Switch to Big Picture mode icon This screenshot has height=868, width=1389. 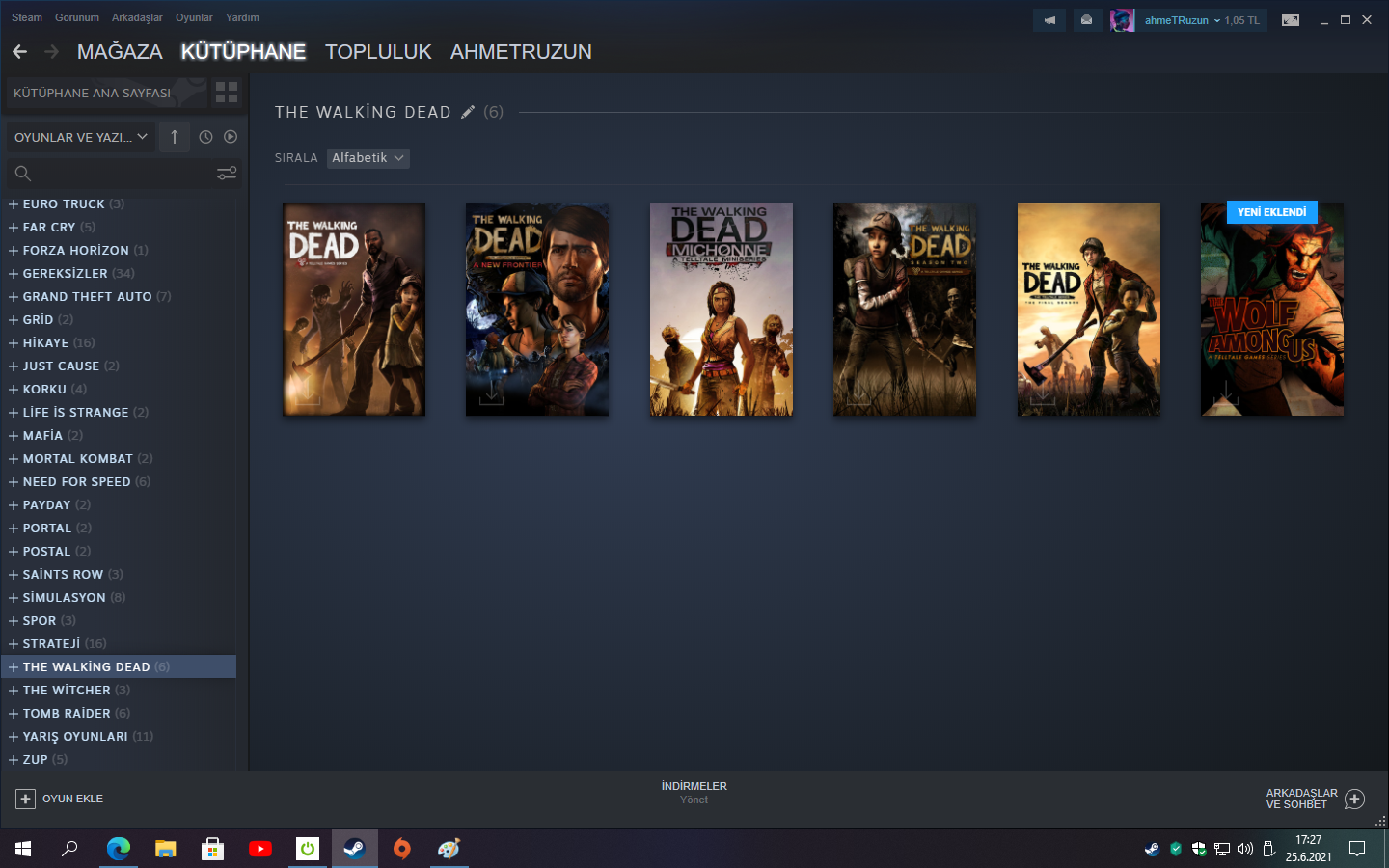(1291, 19)
